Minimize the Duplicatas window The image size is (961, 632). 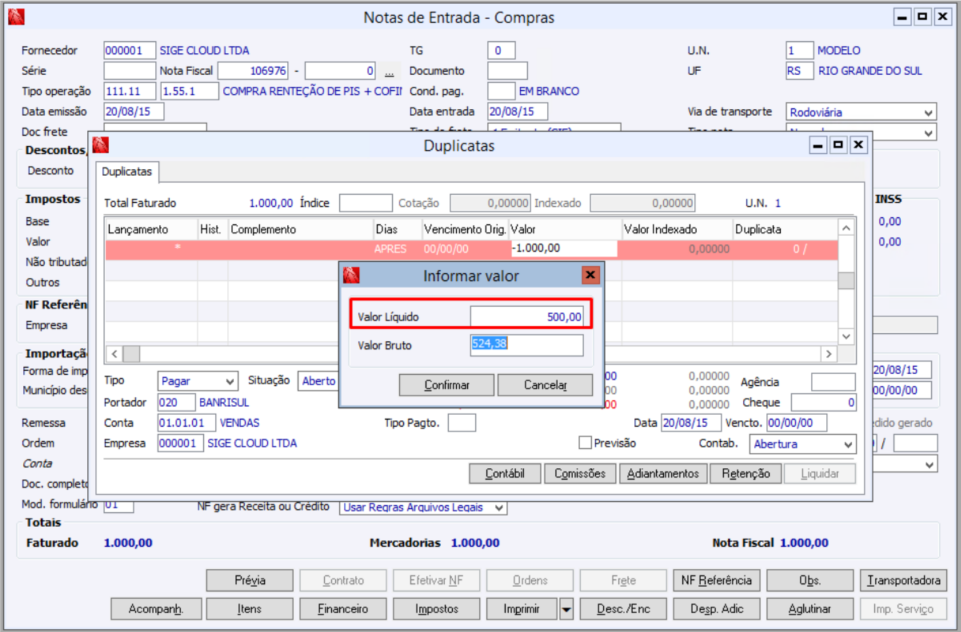click(818, 145)
